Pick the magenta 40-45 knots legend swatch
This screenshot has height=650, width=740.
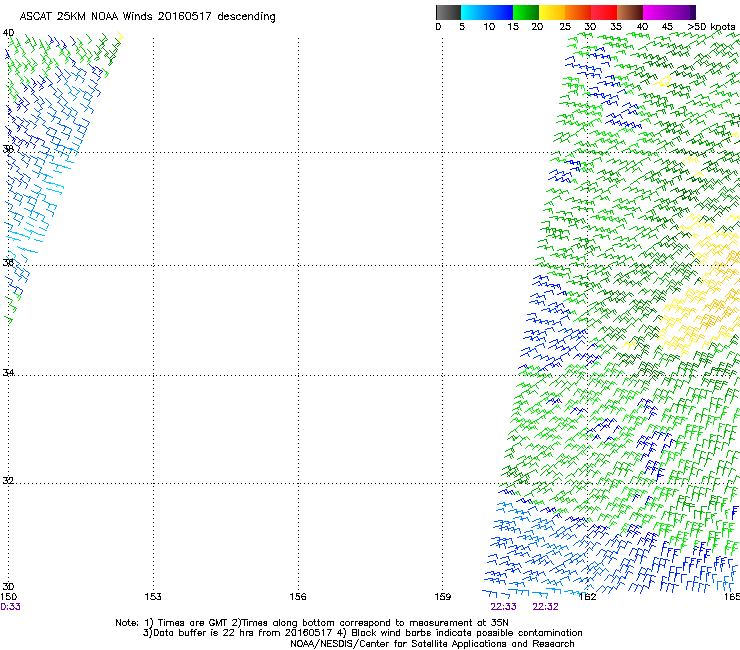tap(656, 12)
